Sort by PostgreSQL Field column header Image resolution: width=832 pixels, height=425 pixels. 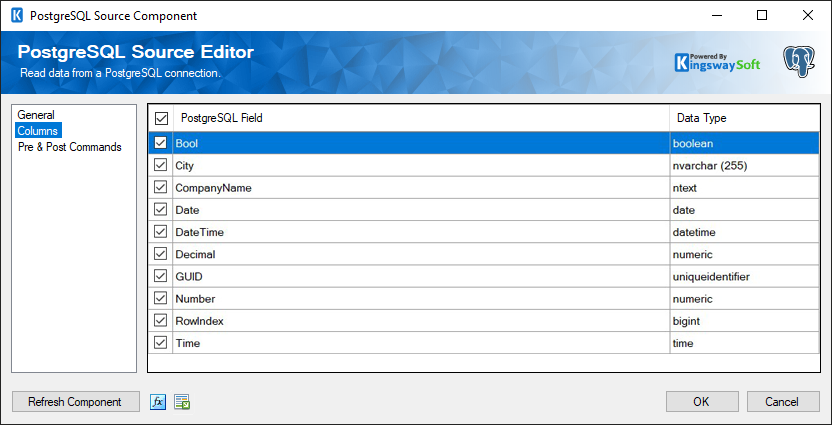(421, 118)
